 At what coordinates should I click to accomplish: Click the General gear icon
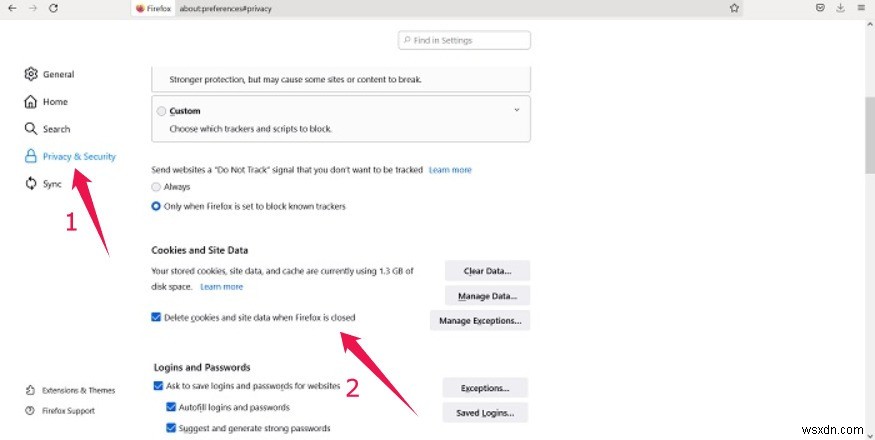[x=31, y=74]
